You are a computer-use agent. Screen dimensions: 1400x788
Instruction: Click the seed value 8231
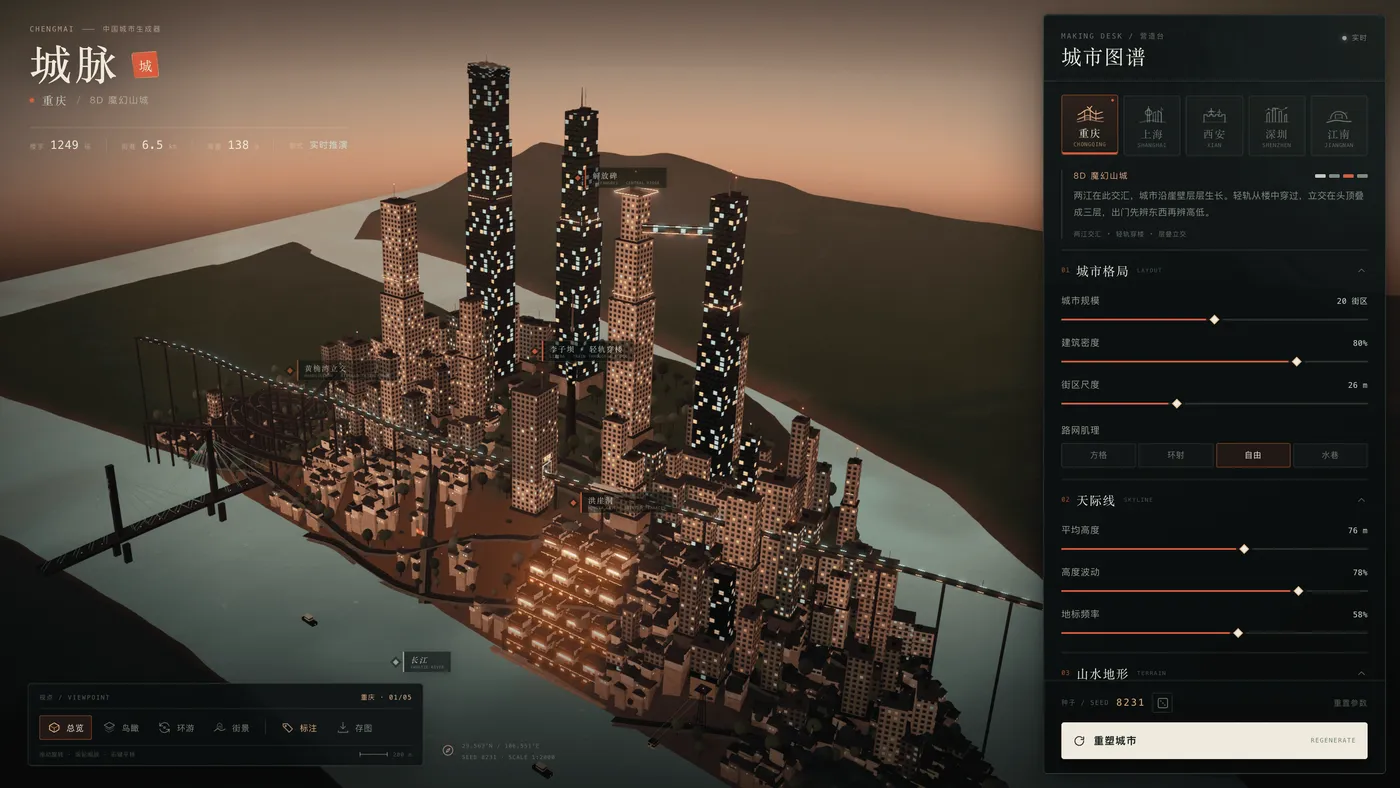pos(1130,703)
